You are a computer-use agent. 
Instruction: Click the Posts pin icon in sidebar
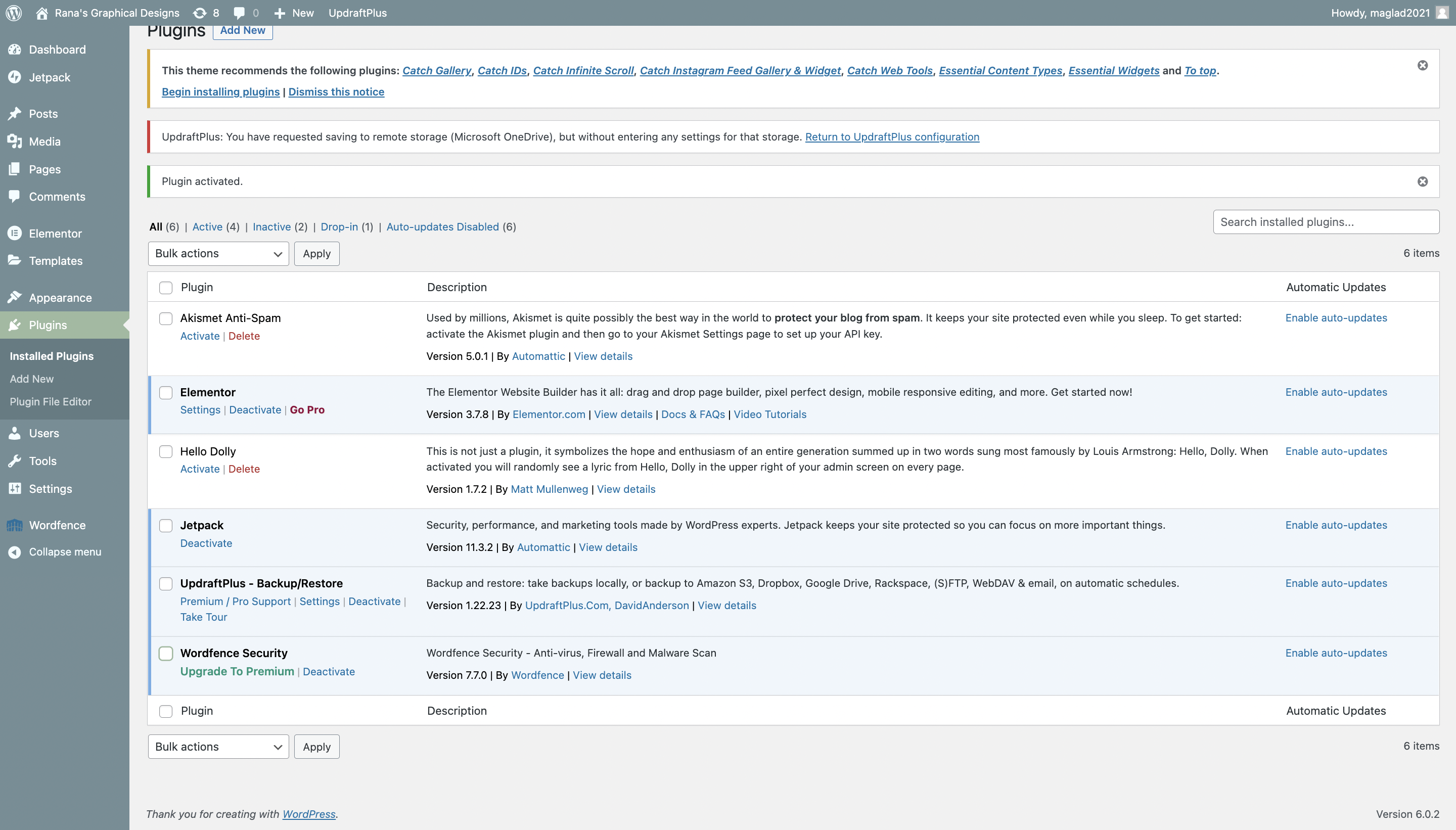click(x=15, y=113)
